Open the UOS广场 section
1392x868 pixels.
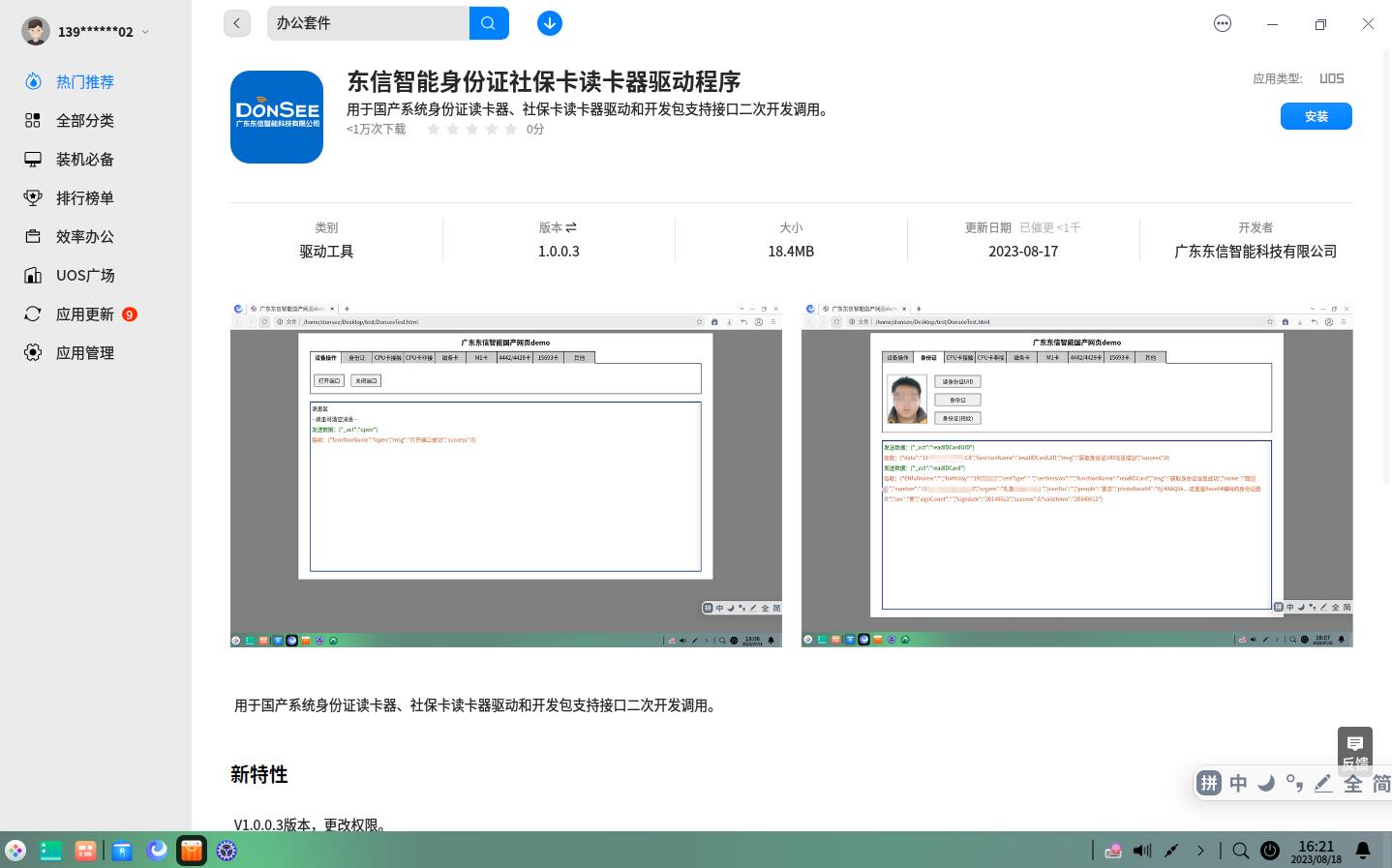(85, 275)
